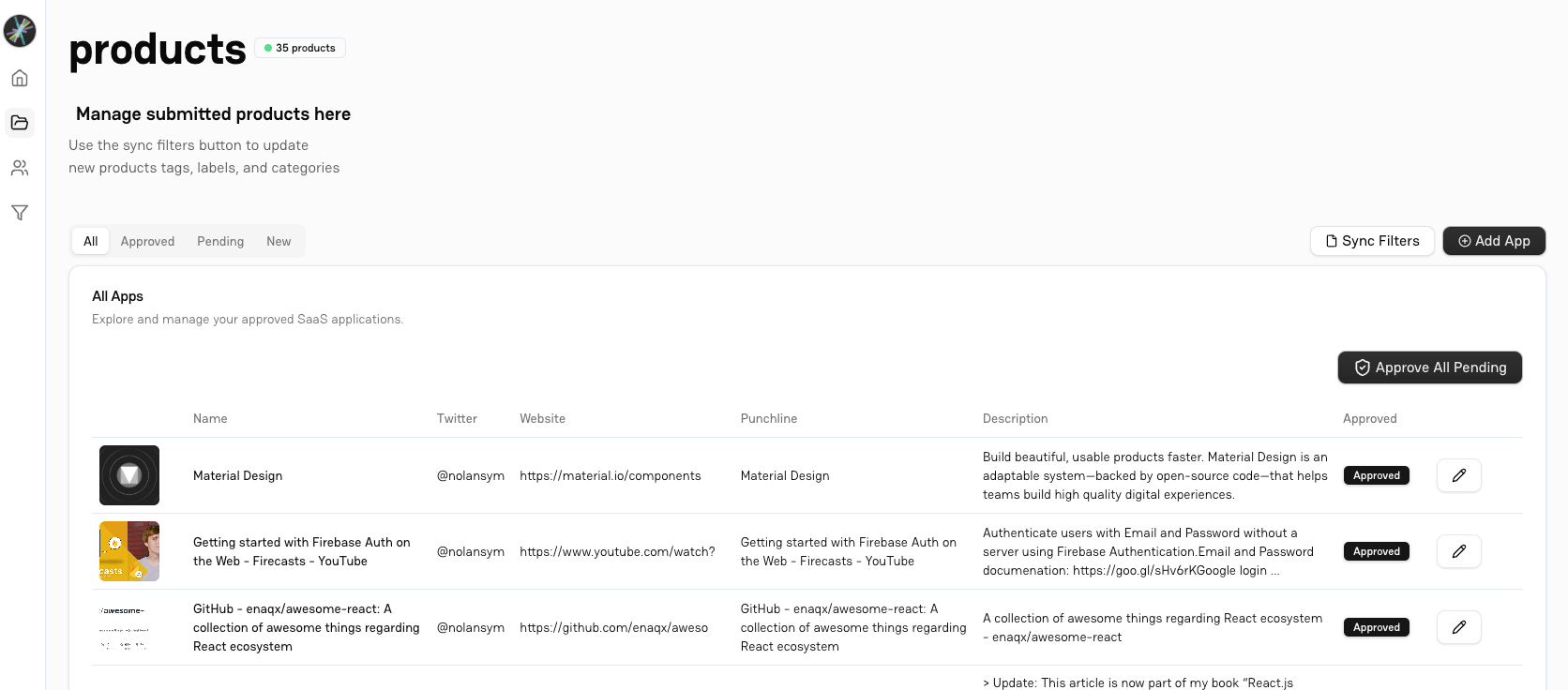This screenshot has width=1568, height=690.
Task: Edit the Material Design row with the pencil
Action: 1458,475
